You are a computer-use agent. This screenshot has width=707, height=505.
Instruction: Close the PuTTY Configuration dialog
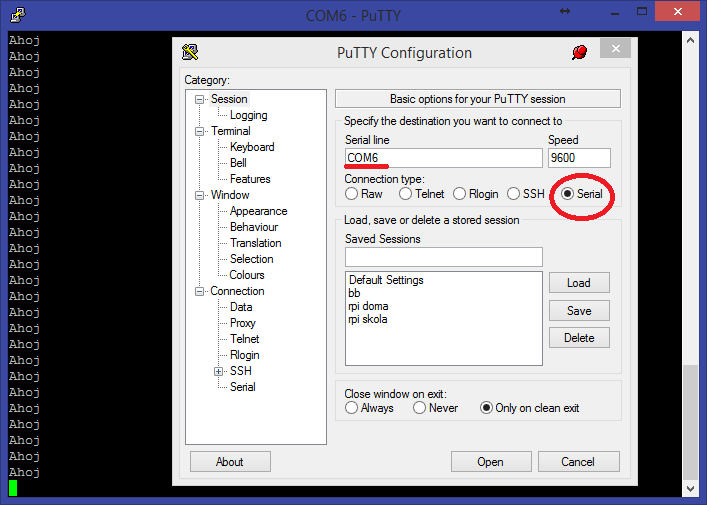pyautogui.click(x=615, y=48)
